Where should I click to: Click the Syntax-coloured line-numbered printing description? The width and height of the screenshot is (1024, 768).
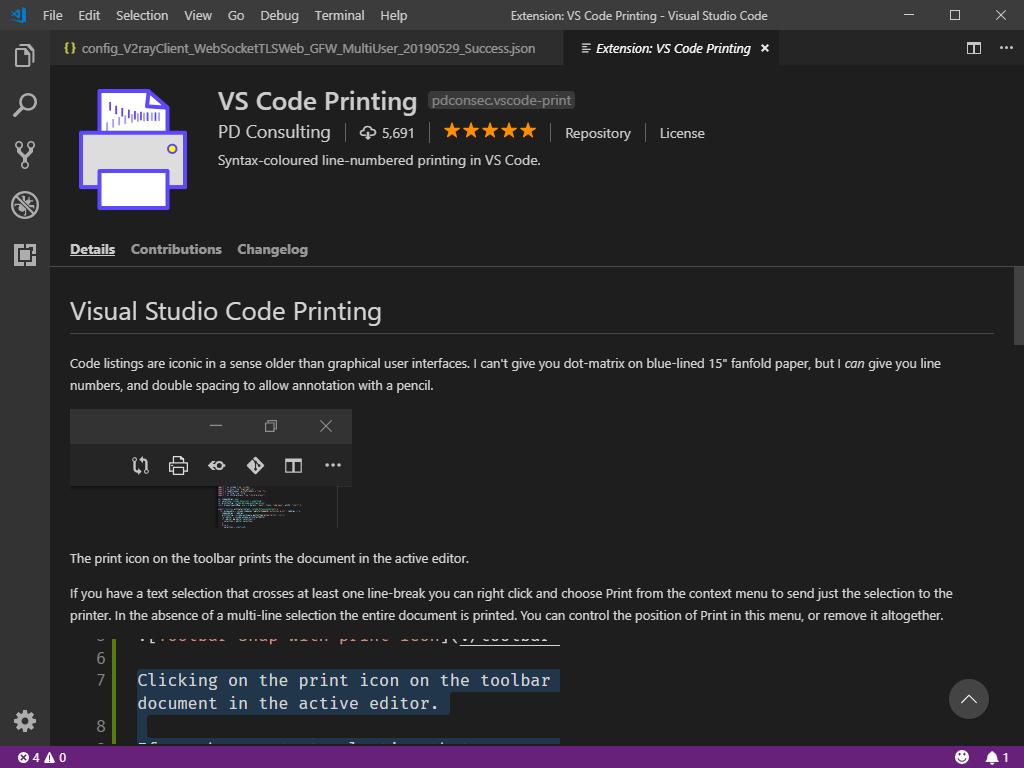point(379,161)
